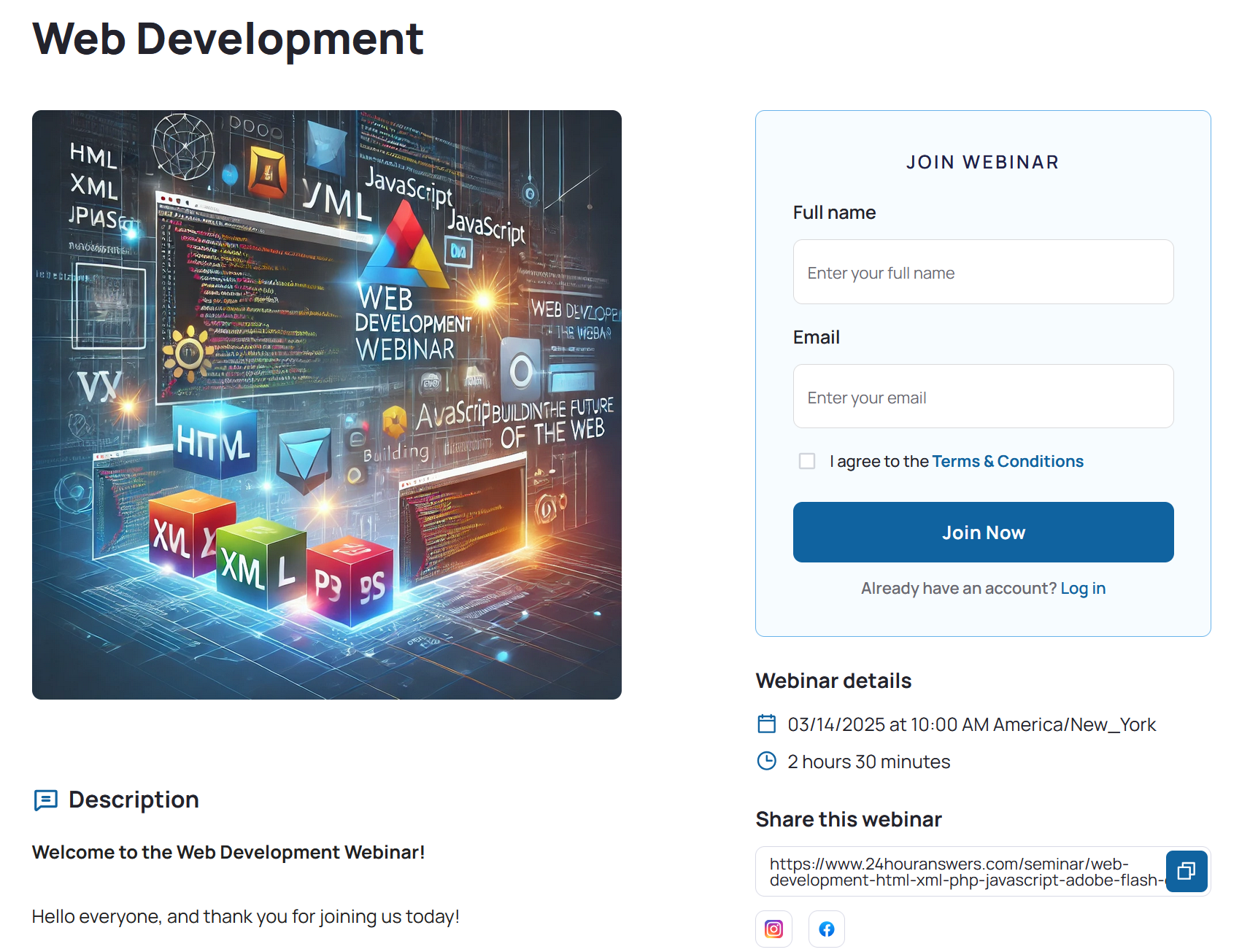Share the webinar on Instagram

[773, 929]
